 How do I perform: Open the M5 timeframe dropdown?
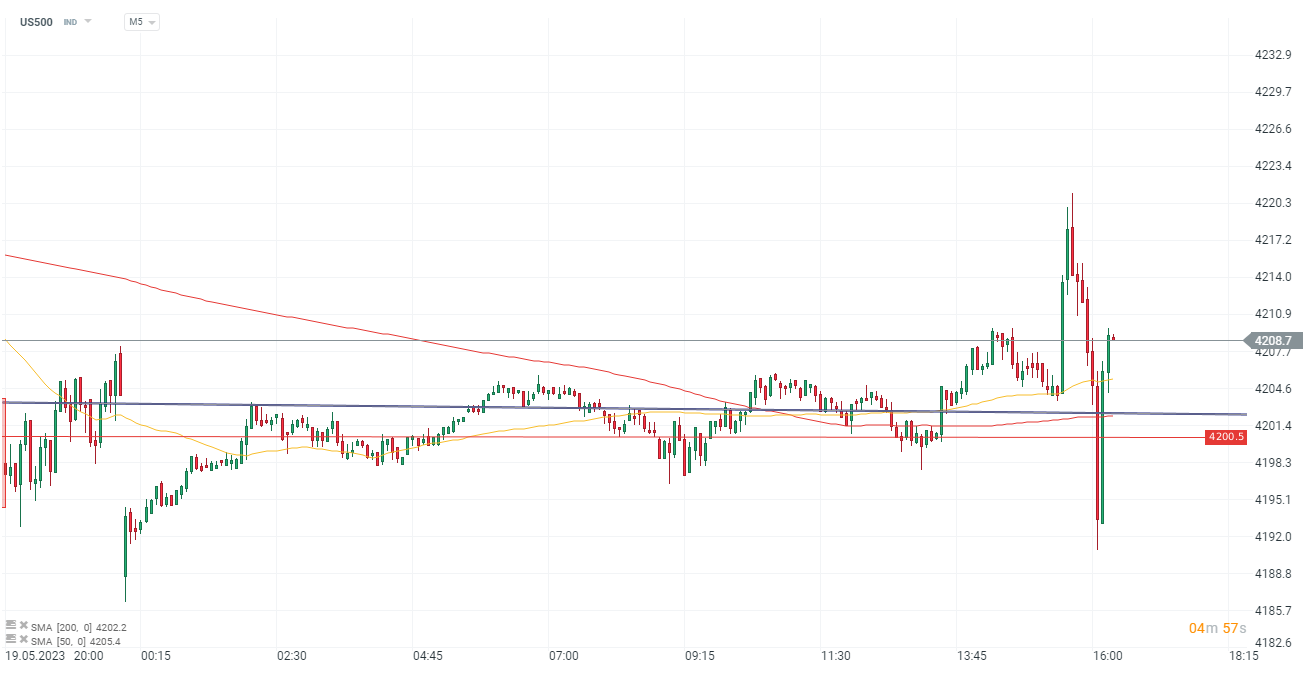point(141,21)
